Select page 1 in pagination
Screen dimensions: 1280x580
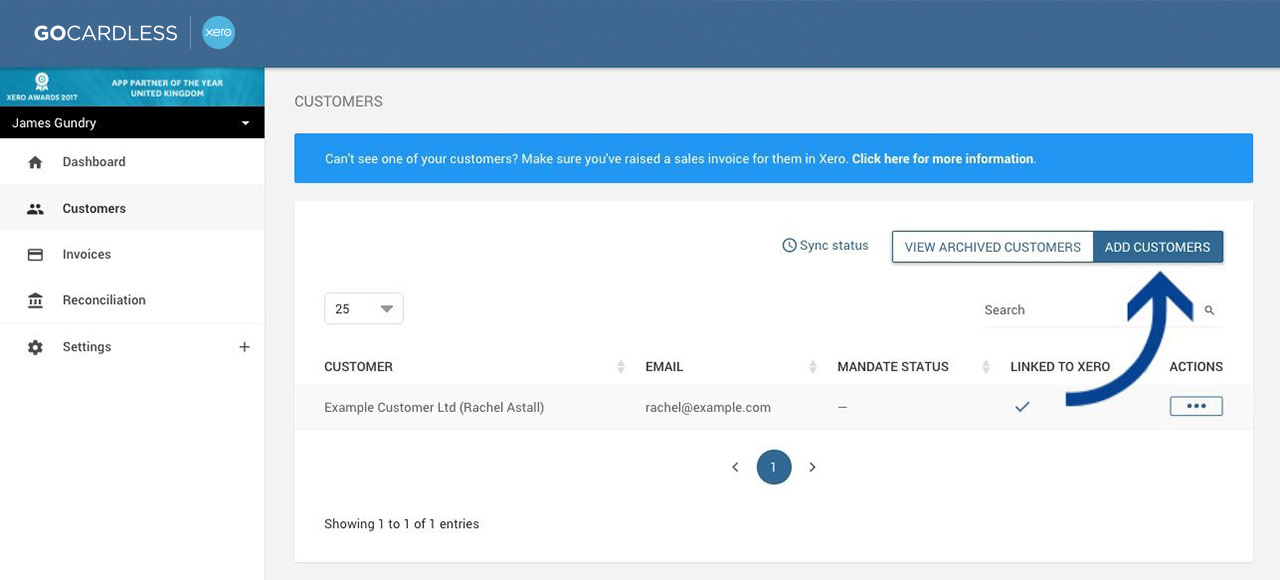(x=774, y=467)
